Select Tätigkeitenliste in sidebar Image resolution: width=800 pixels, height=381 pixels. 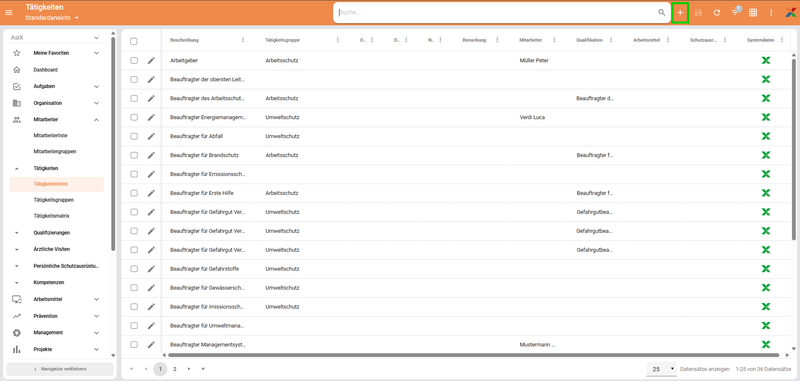[57, 184]
